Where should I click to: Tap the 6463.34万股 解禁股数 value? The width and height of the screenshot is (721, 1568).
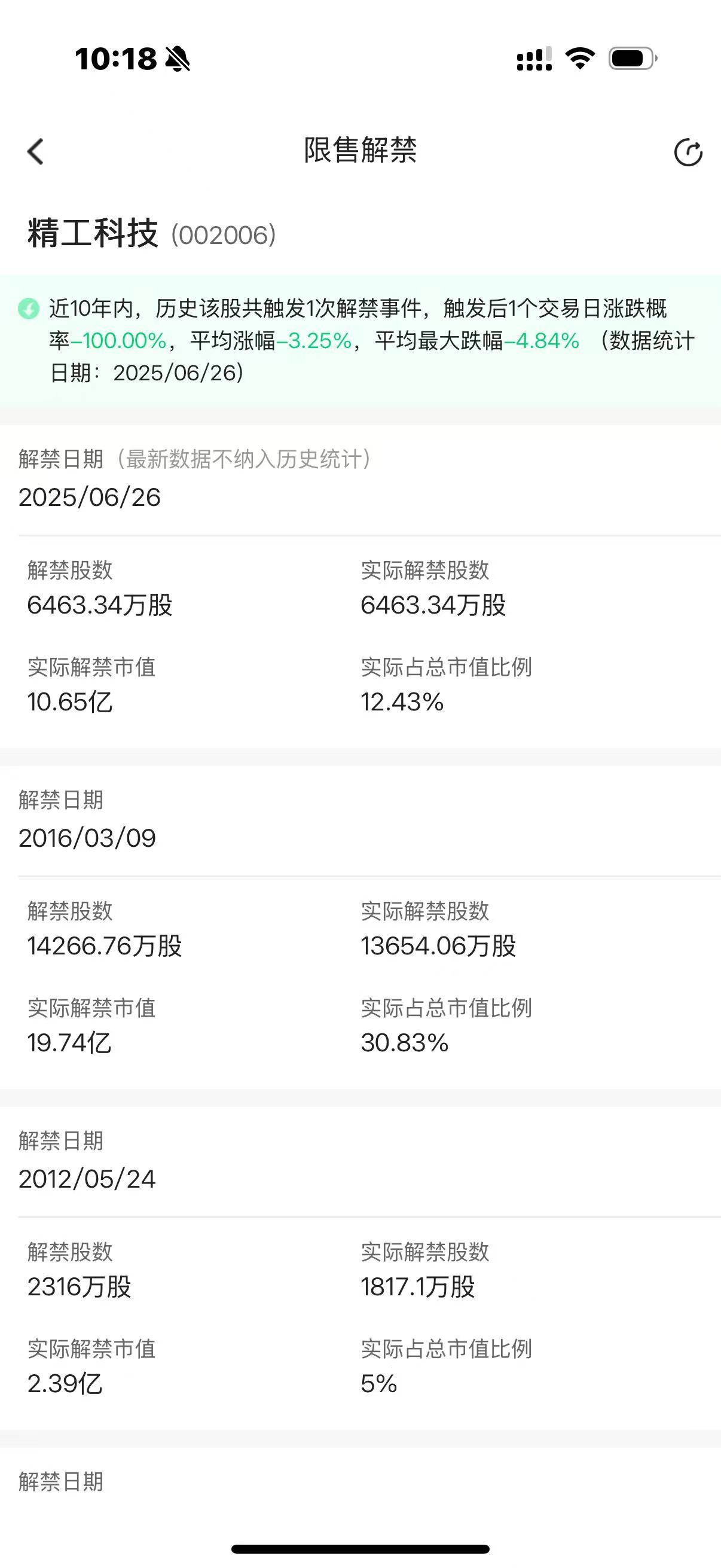click(x=100, y=605)
